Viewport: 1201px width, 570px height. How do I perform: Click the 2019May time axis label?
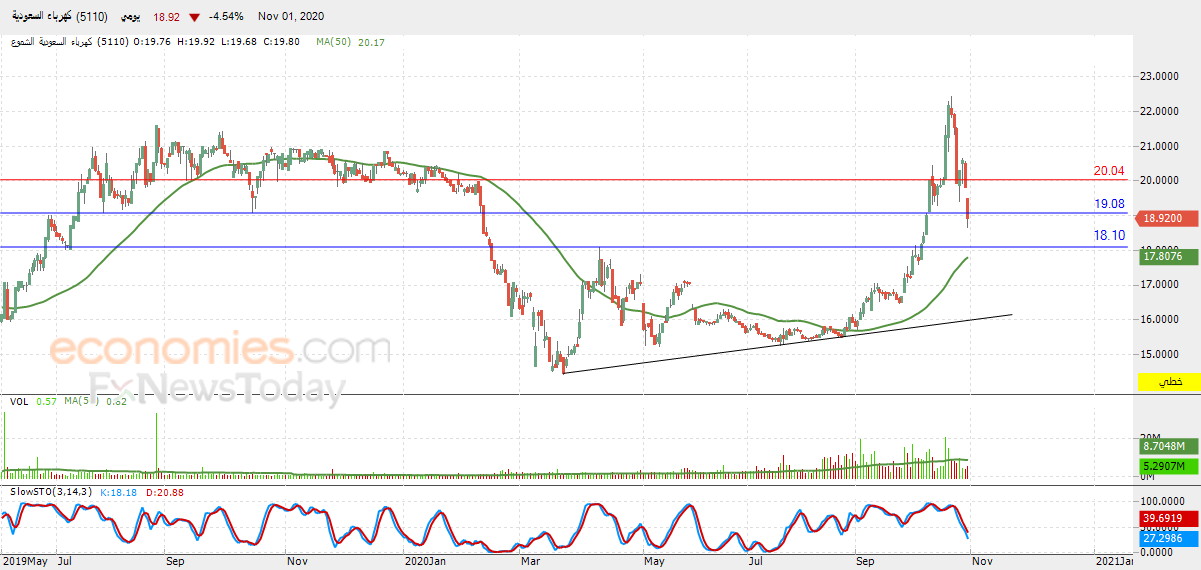point(24,562)
